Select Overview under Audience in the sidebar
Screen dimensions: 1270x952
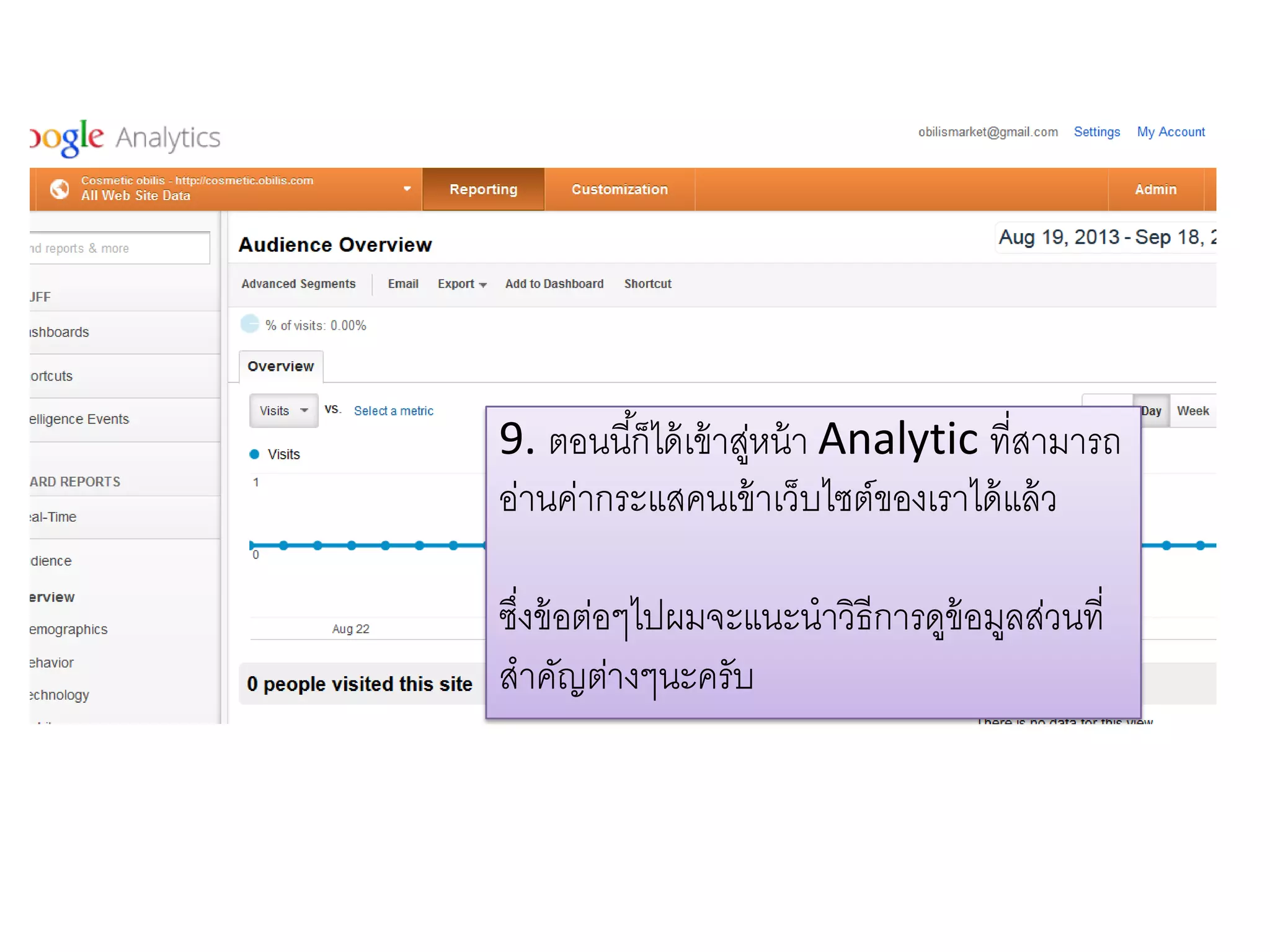coord(52,597)
